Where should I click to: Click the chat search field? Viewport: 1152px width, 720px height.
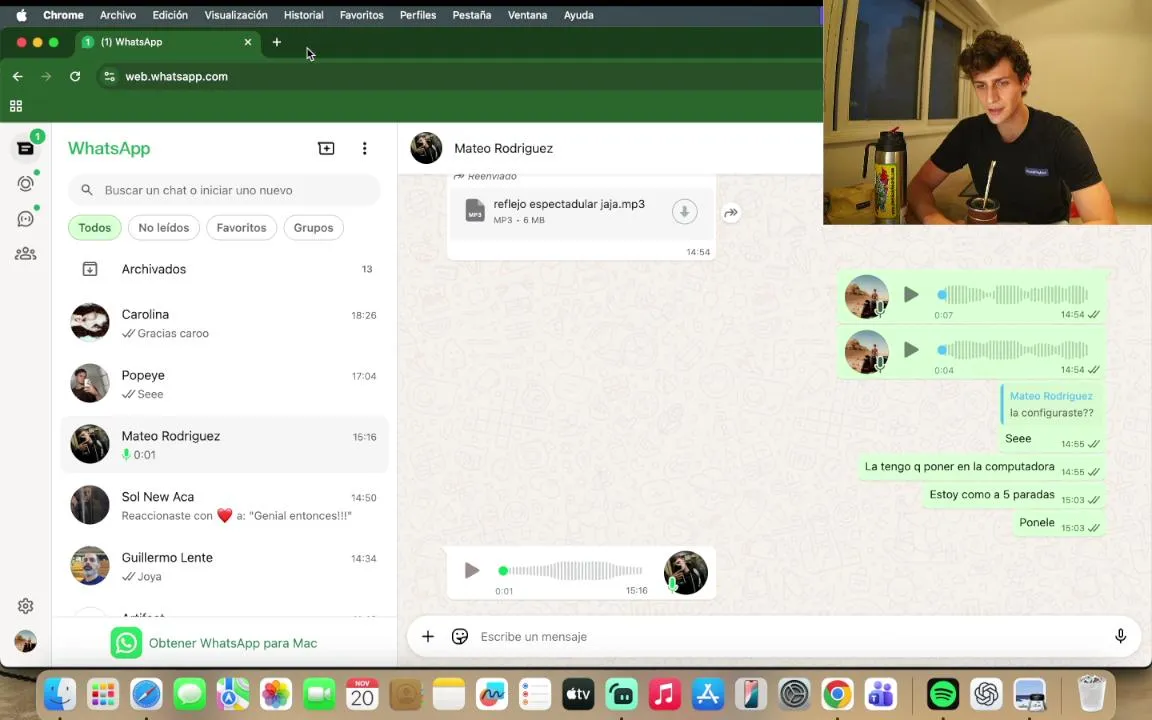point(225,190)
